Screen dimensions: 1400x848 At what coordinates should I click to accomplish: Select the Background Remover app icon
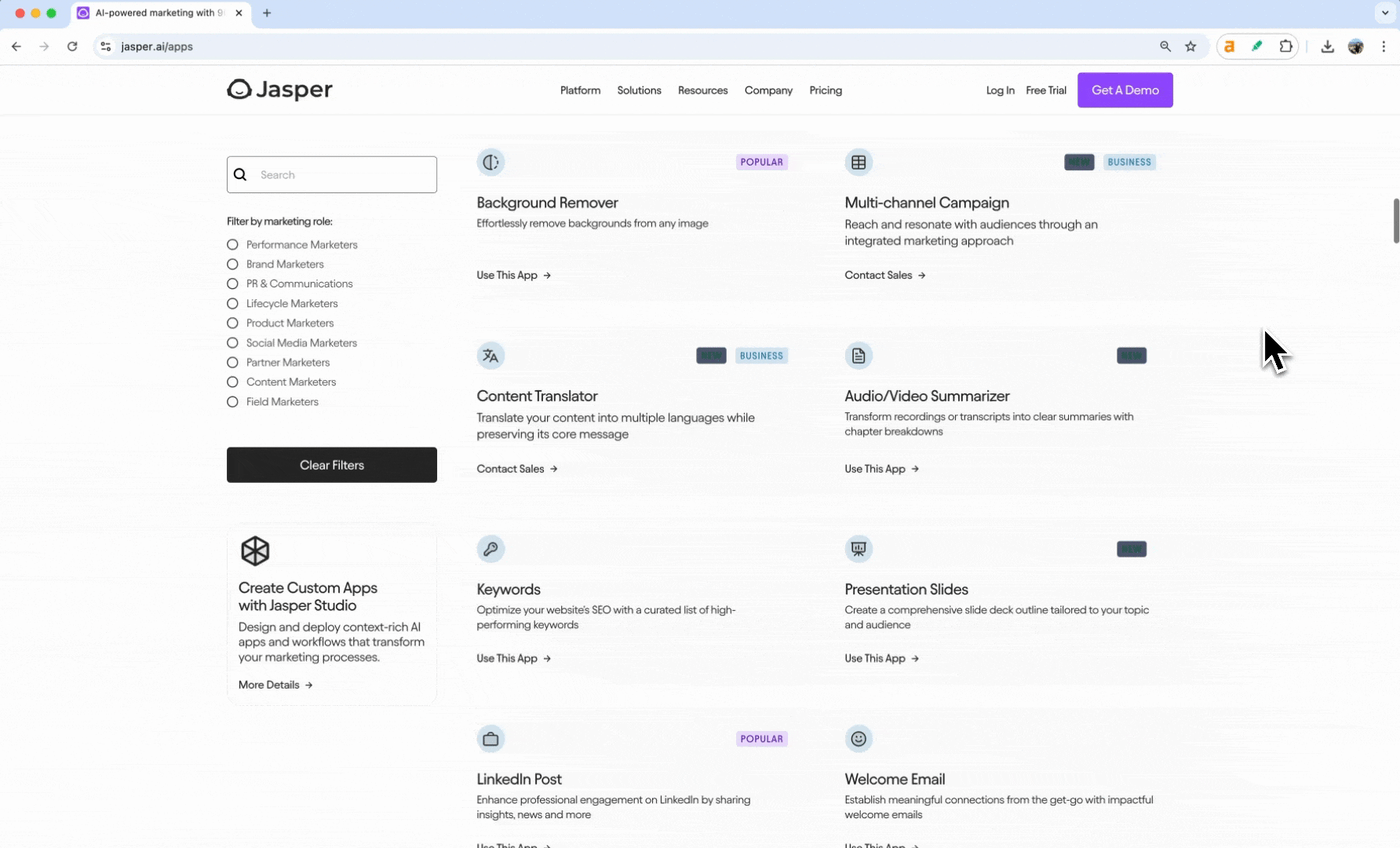point(490,163)
